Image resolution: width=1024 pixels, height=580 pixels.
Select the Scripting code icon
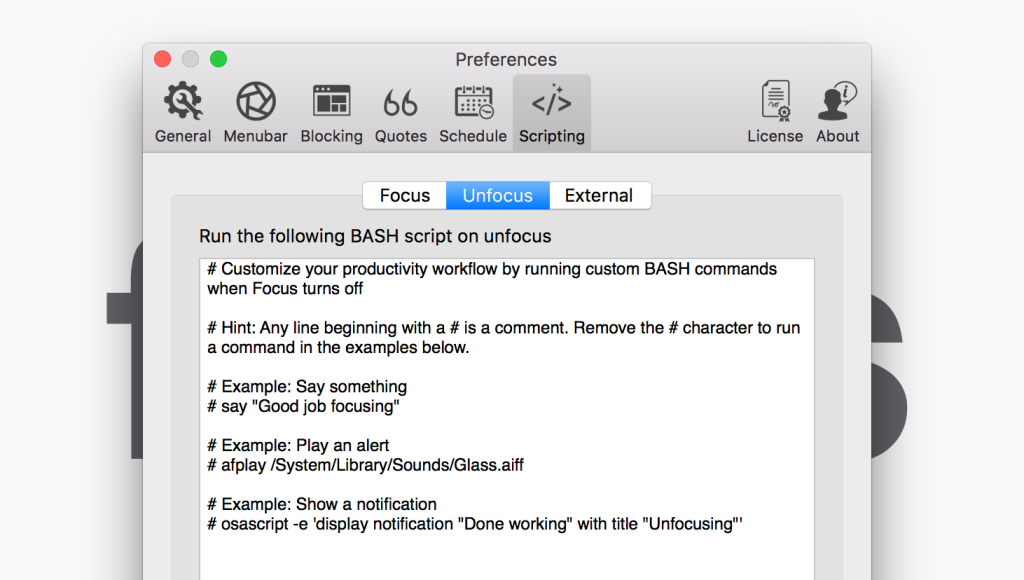point(552,101)
